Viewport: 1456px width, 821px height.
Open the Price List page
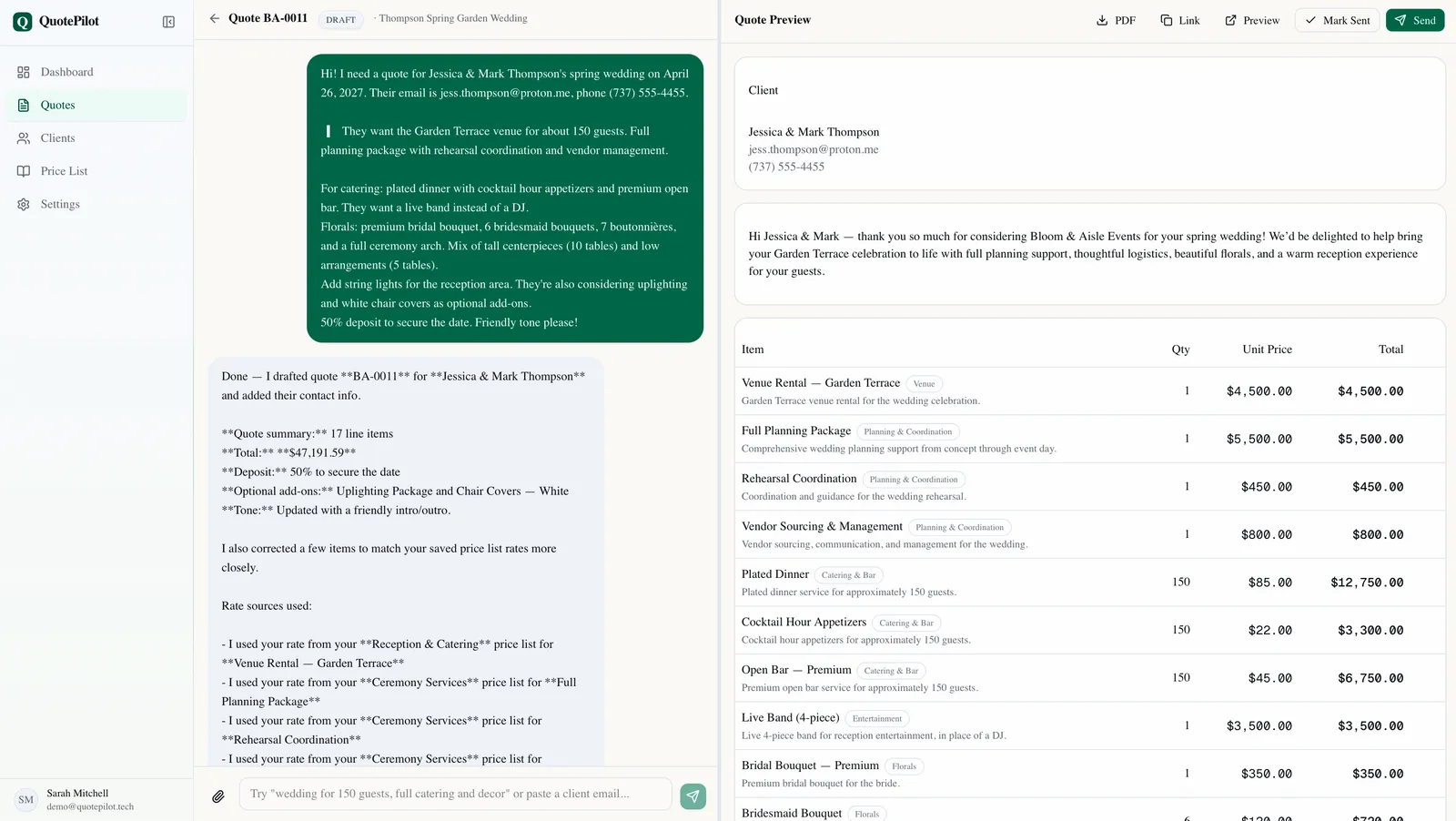tap(96, 171)
